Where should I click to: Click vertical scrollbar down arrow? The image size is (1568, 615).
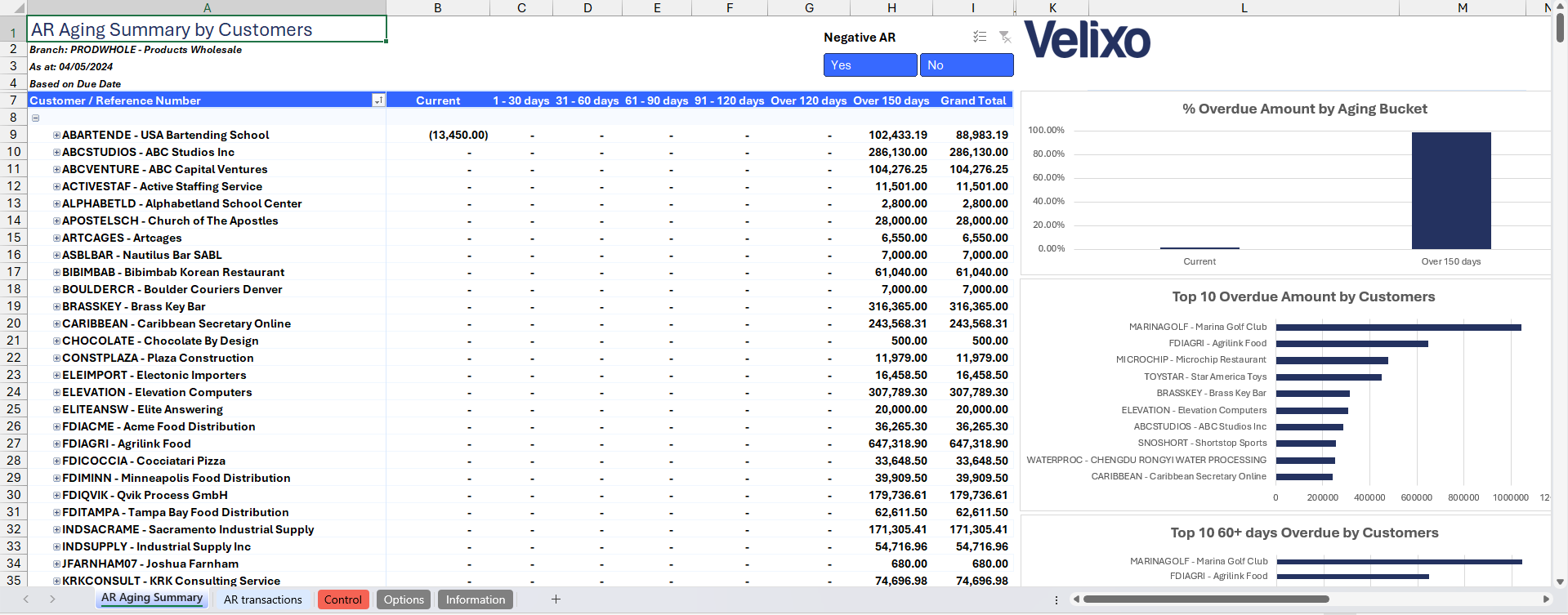(1560, 582)
